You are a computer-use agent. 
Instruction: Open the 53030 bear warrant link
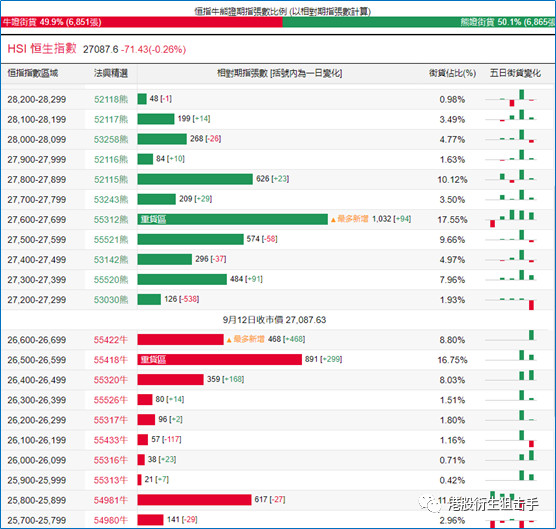pos(111,300)
